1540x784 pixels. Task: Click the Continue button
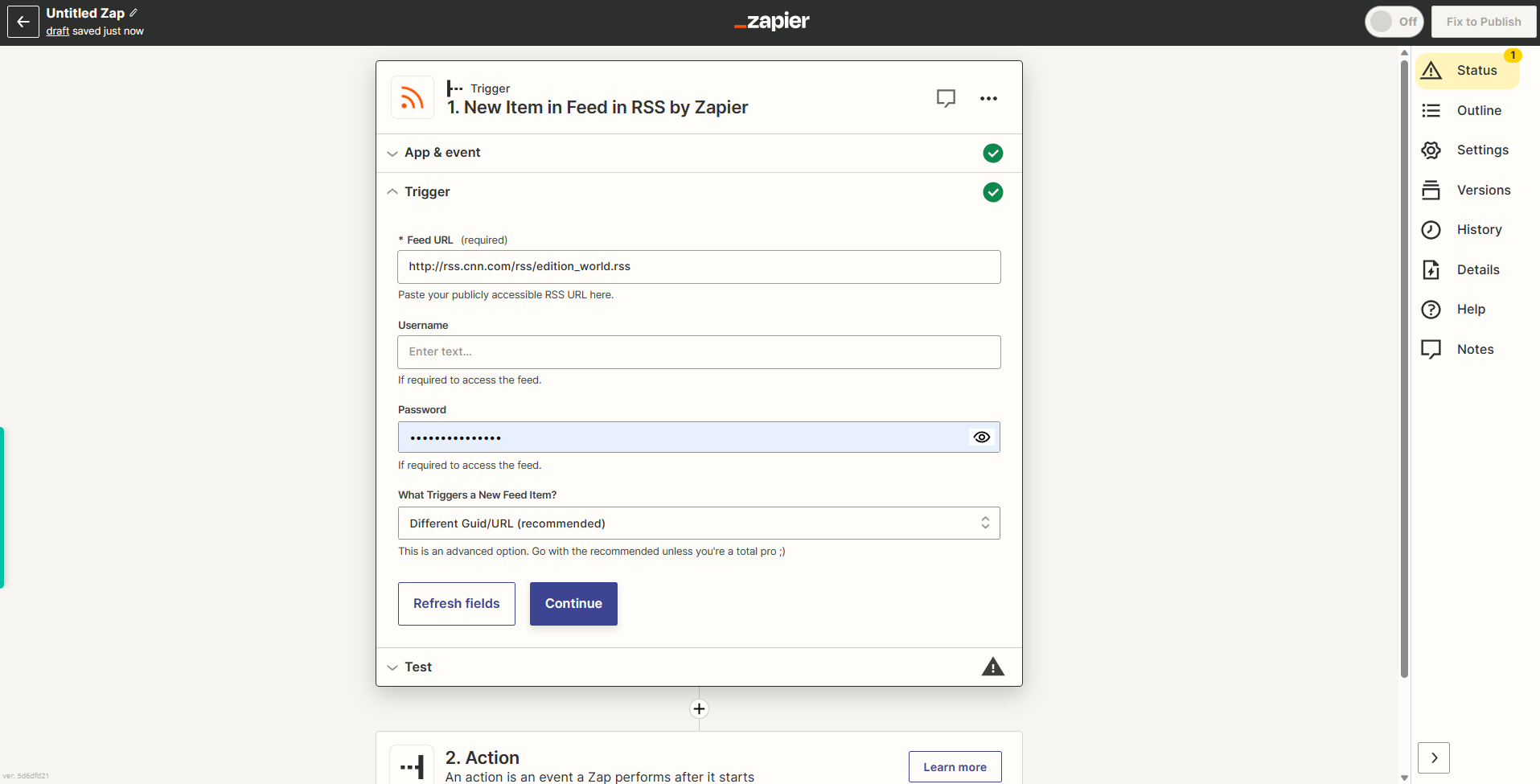click(573, 604)
